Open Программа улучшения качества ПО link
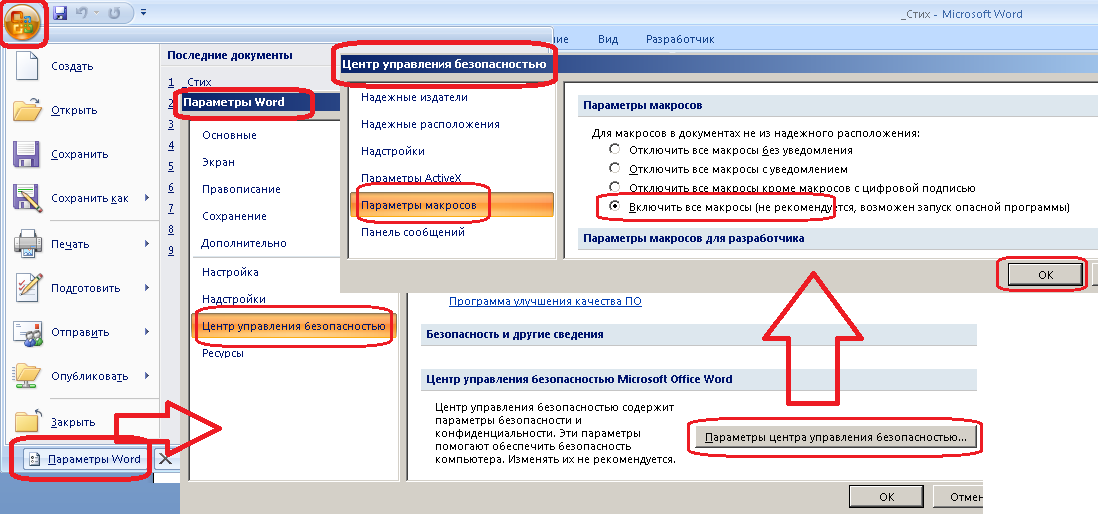The height and width of the screenshot is (514, 1098). (545, 301)
